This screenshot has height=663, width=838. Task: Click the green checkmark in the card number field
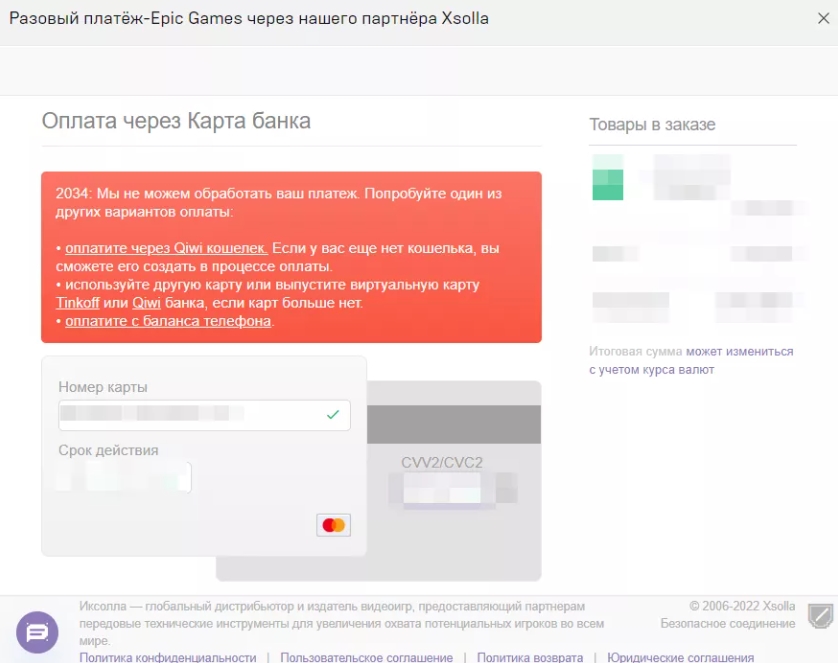pyautogui.click(x=333, y=414)
